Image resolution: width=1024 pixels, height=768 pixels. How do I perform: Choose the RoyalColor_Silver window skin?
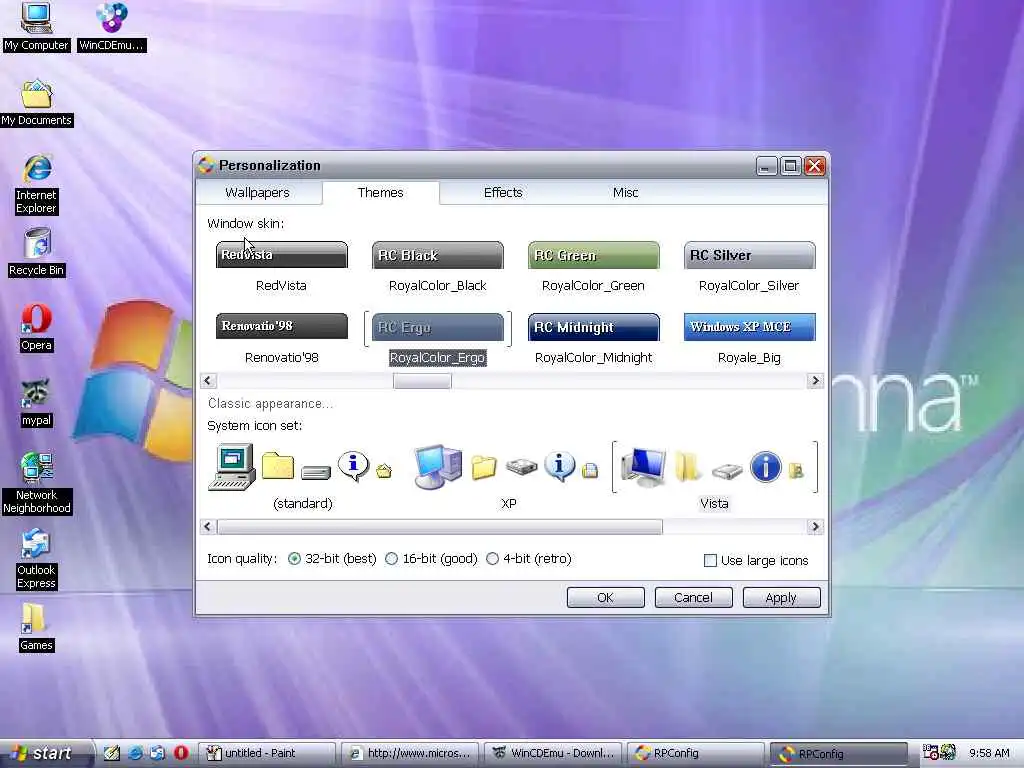tap(749, 266)
